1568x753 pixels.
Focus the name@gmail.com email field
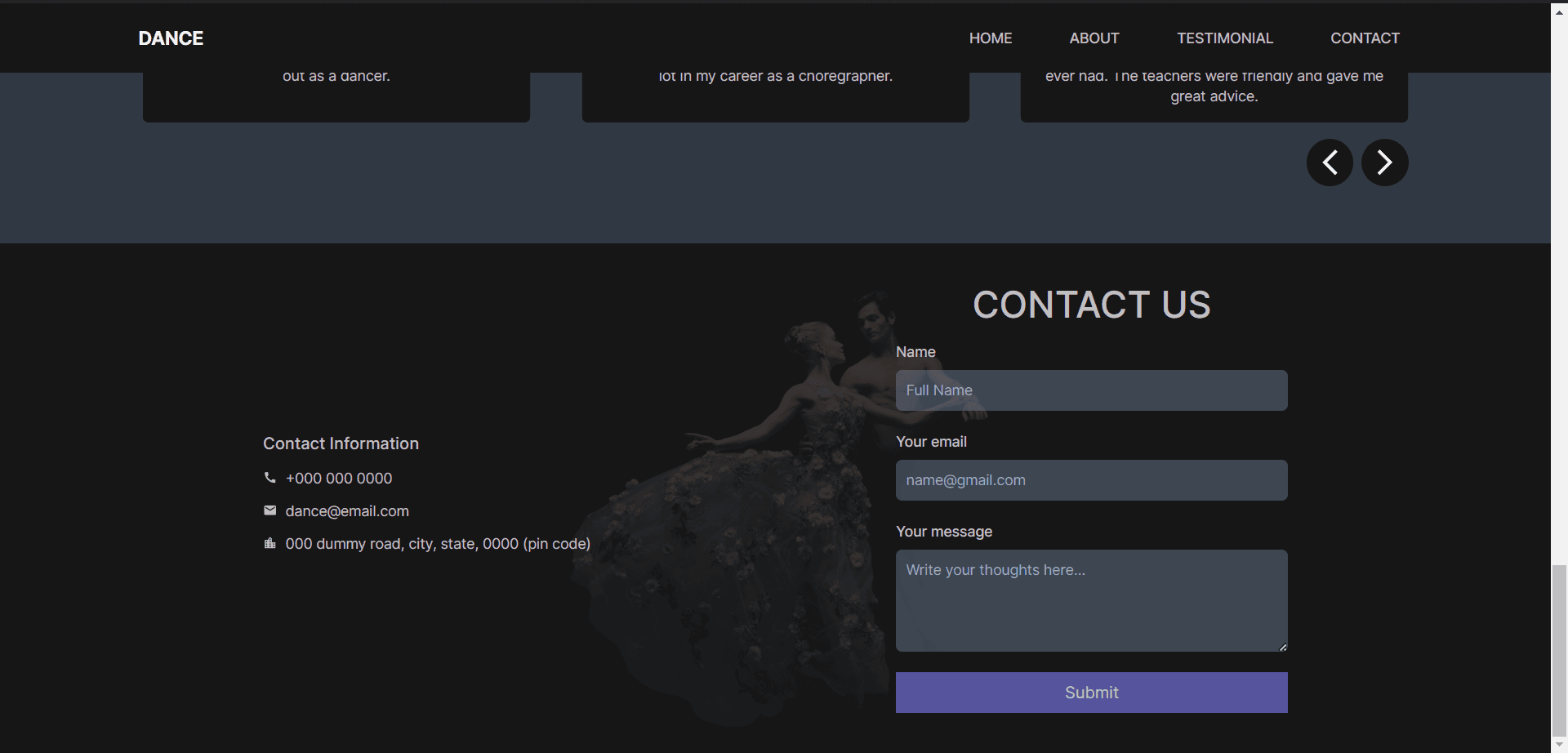click(1092, 480)
